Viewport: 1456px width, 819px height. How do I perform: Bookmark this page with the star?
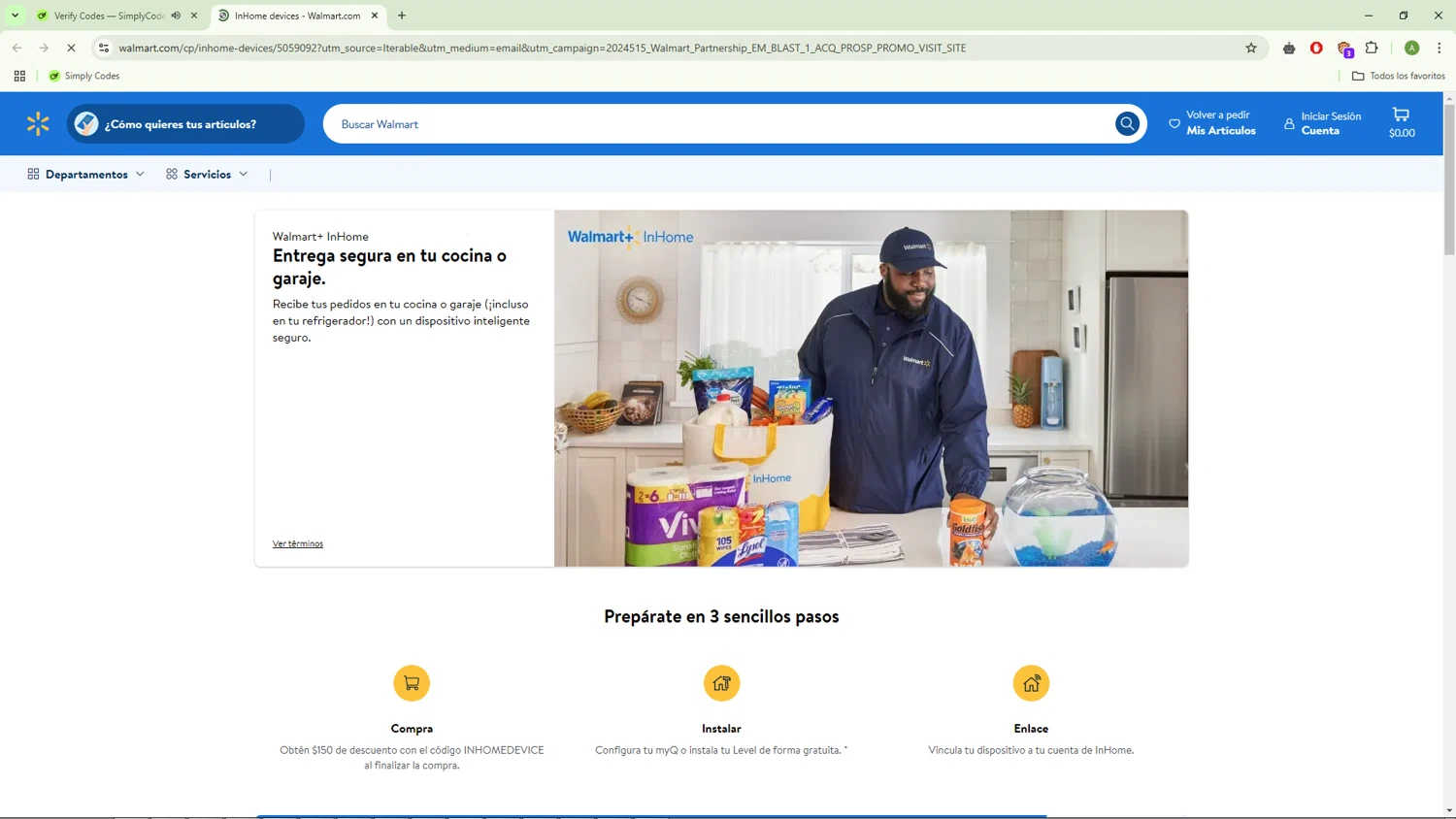pos(1251,48)
